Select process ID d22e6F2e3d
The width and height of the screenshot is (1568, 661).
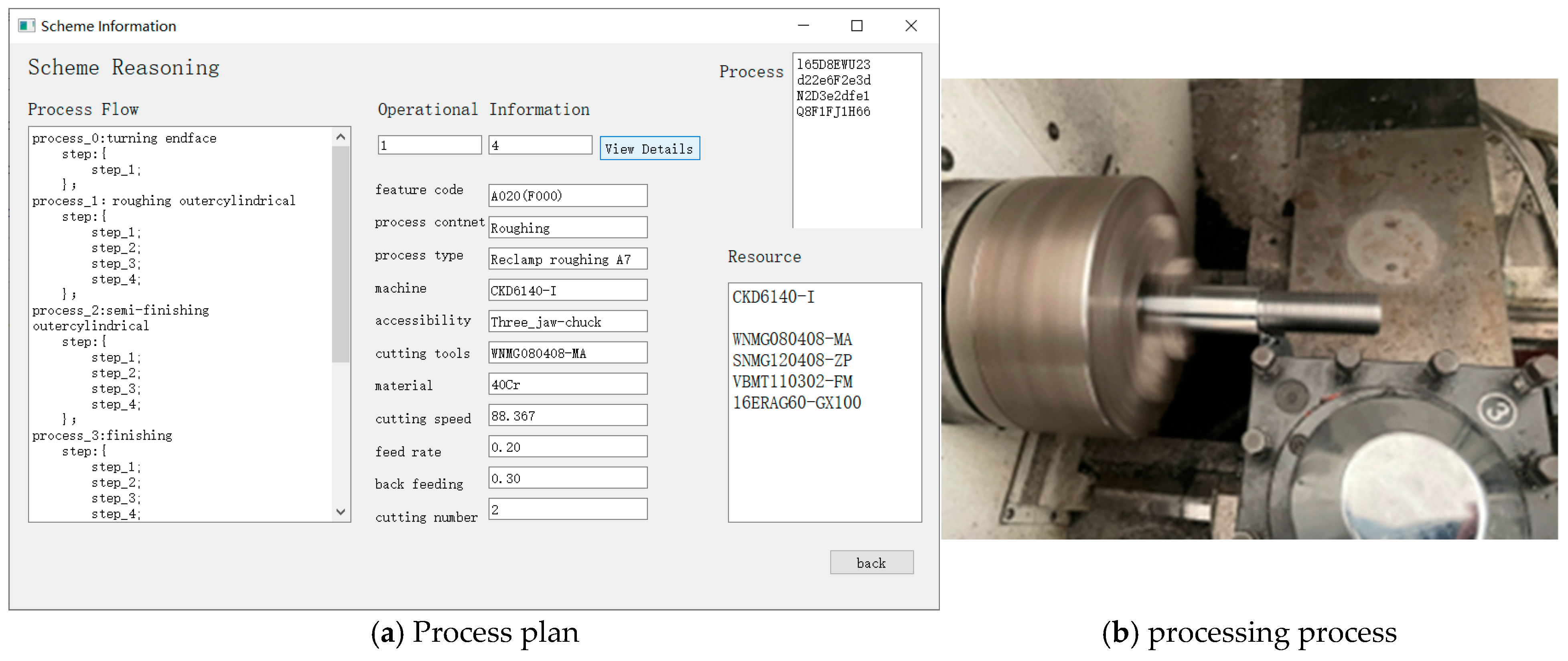(833, 80)
